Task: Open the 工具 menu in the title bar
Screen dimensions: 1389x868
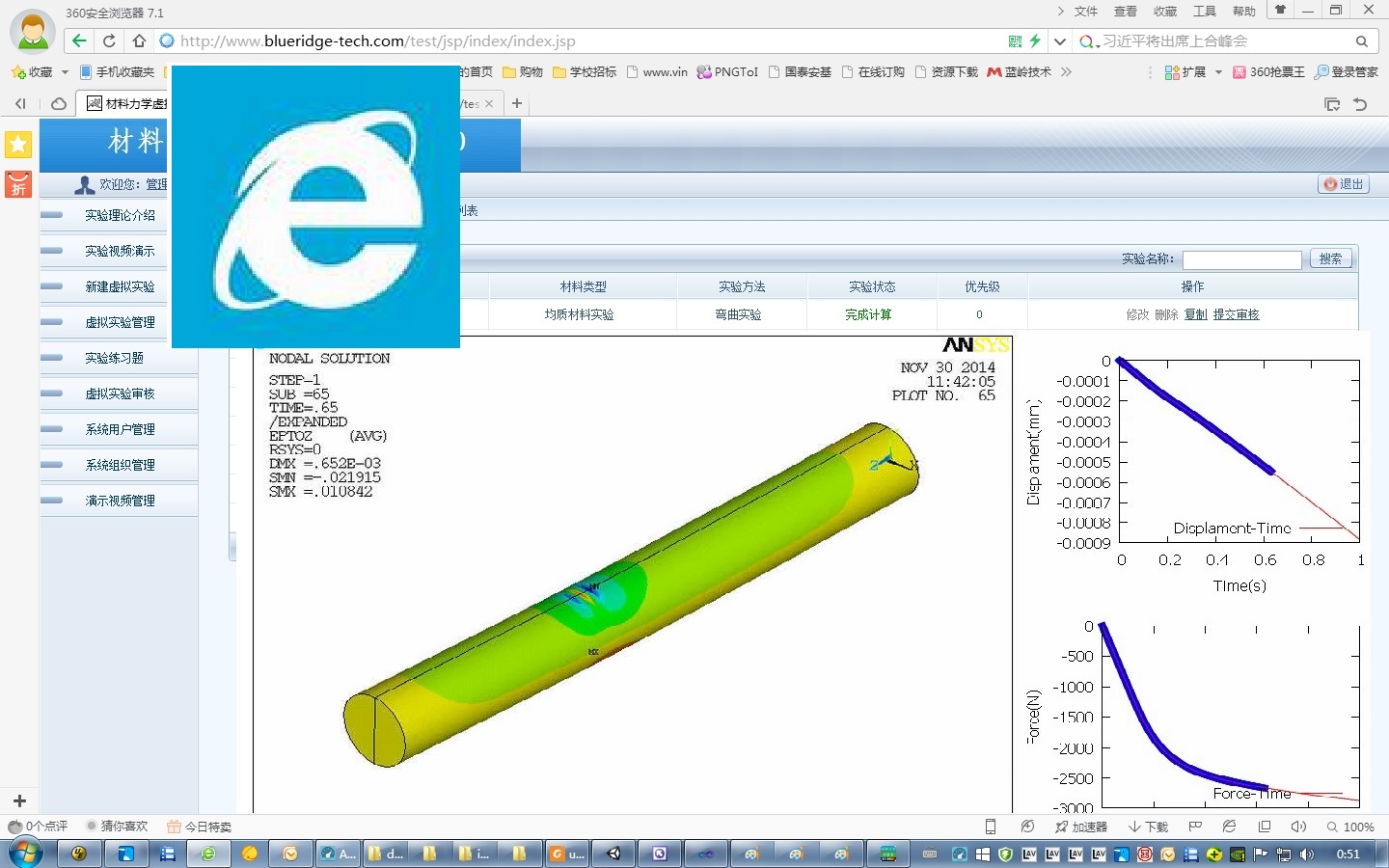Action: pos(1204,12)
